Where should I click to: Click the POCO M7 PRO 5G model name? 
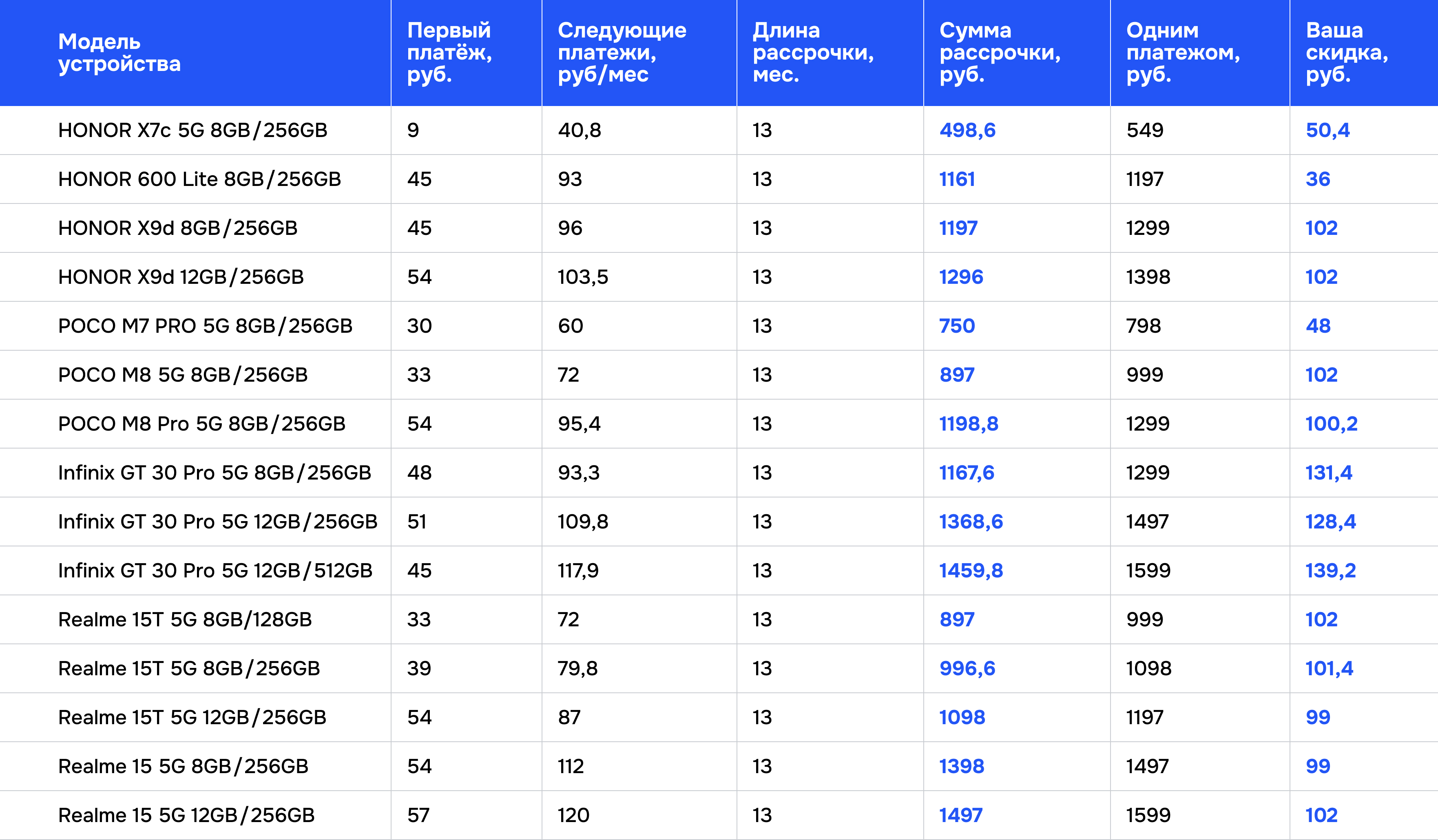(x=205, y=326)
